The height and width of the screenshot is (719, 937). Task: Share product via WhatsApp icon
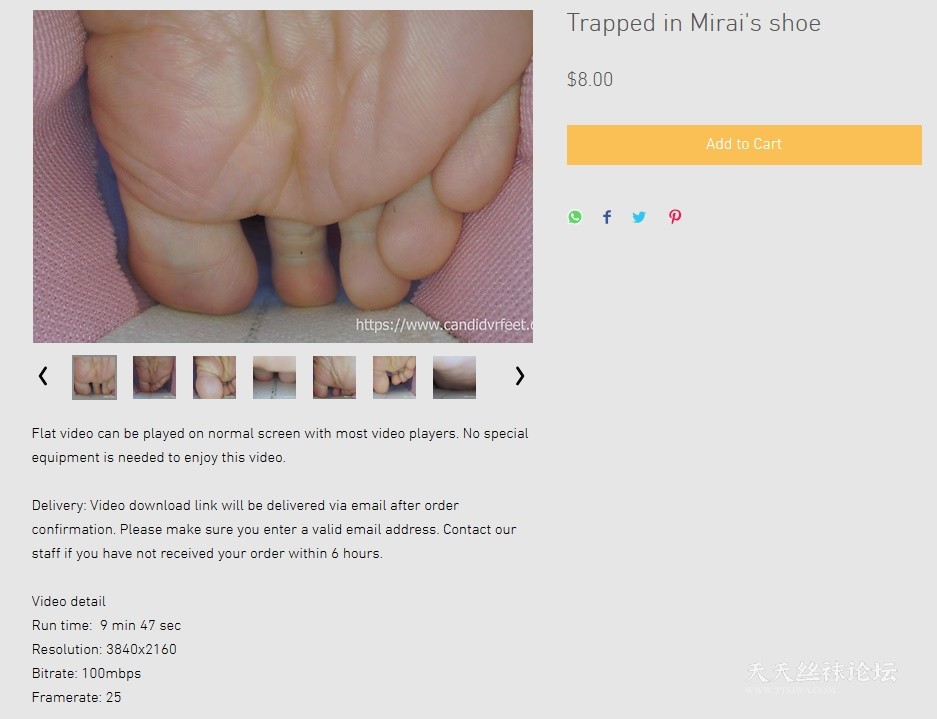tap(575, 217)
